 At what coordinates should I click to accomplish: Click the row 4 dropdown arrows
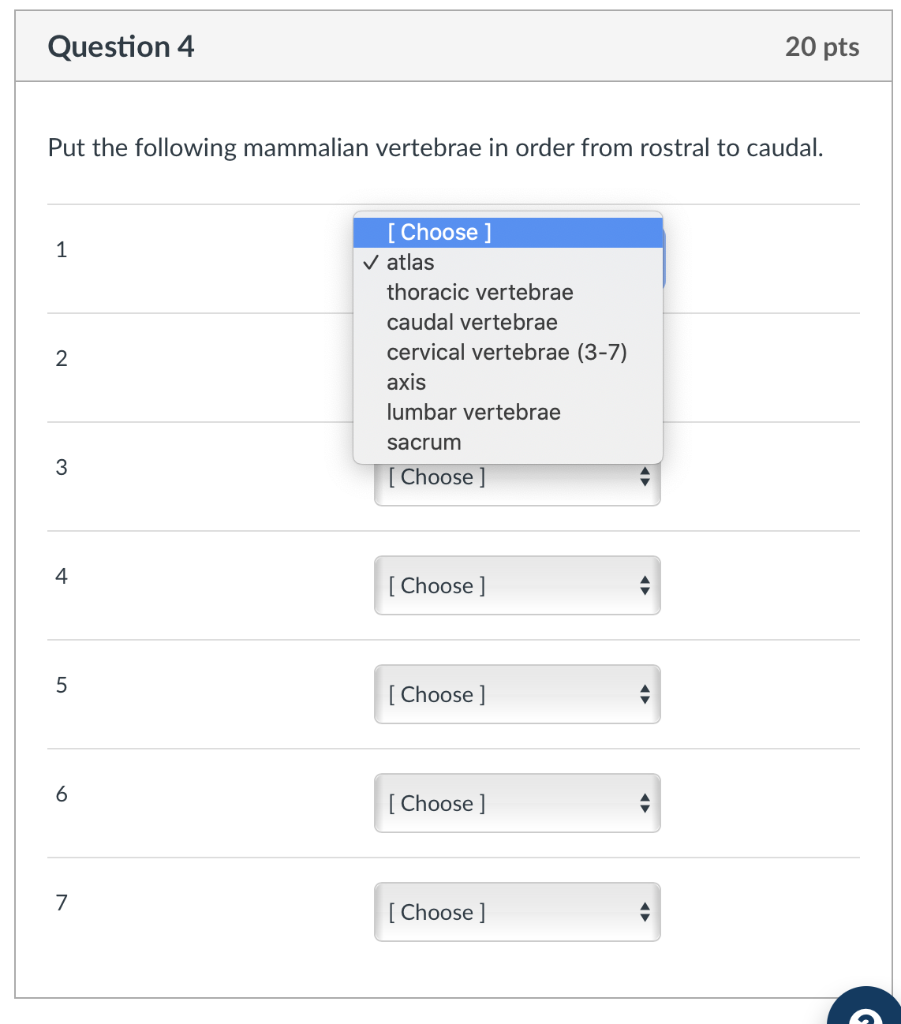pos(645,586)
